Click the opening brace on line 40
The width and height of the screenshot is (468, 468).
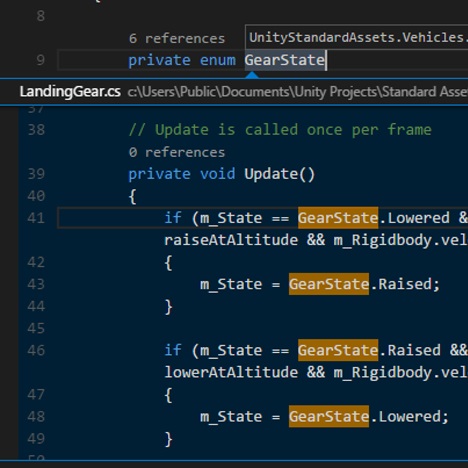(x=133, y=196)
